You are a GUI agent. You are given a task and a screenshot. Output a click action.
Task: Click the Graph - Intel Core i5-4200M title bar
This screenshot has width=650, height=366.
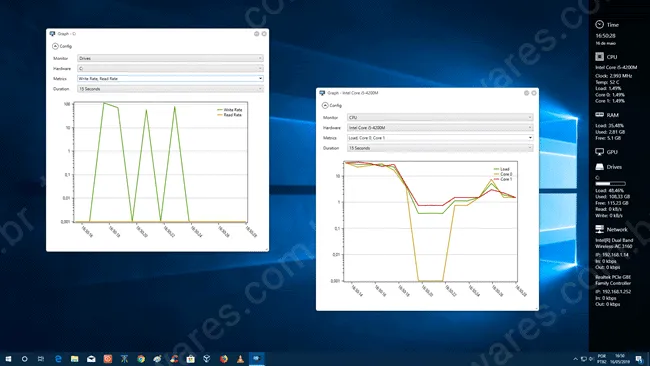[x=427, y=93]
